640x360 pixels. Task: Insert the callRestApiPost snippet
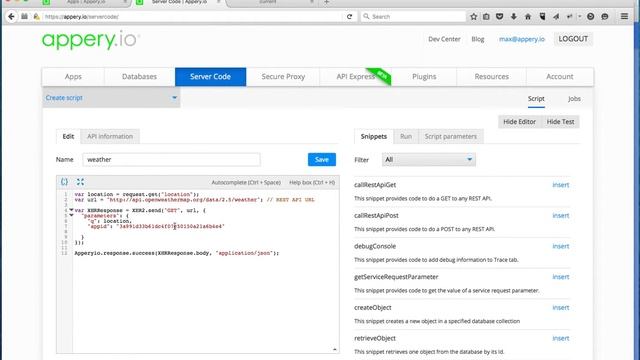[x=560, y=216]
